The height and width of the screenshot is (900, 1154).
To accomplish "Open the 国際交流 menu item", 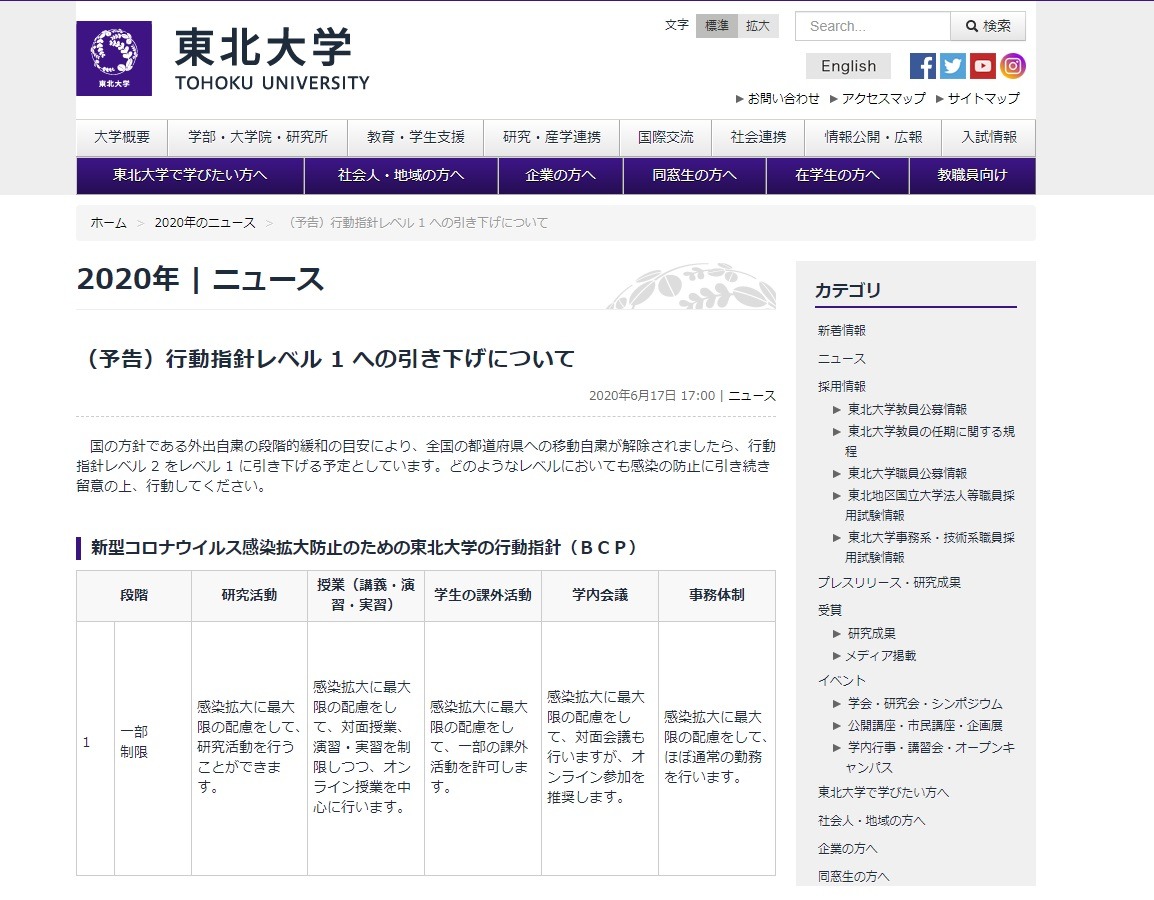I will coord(666,138).
